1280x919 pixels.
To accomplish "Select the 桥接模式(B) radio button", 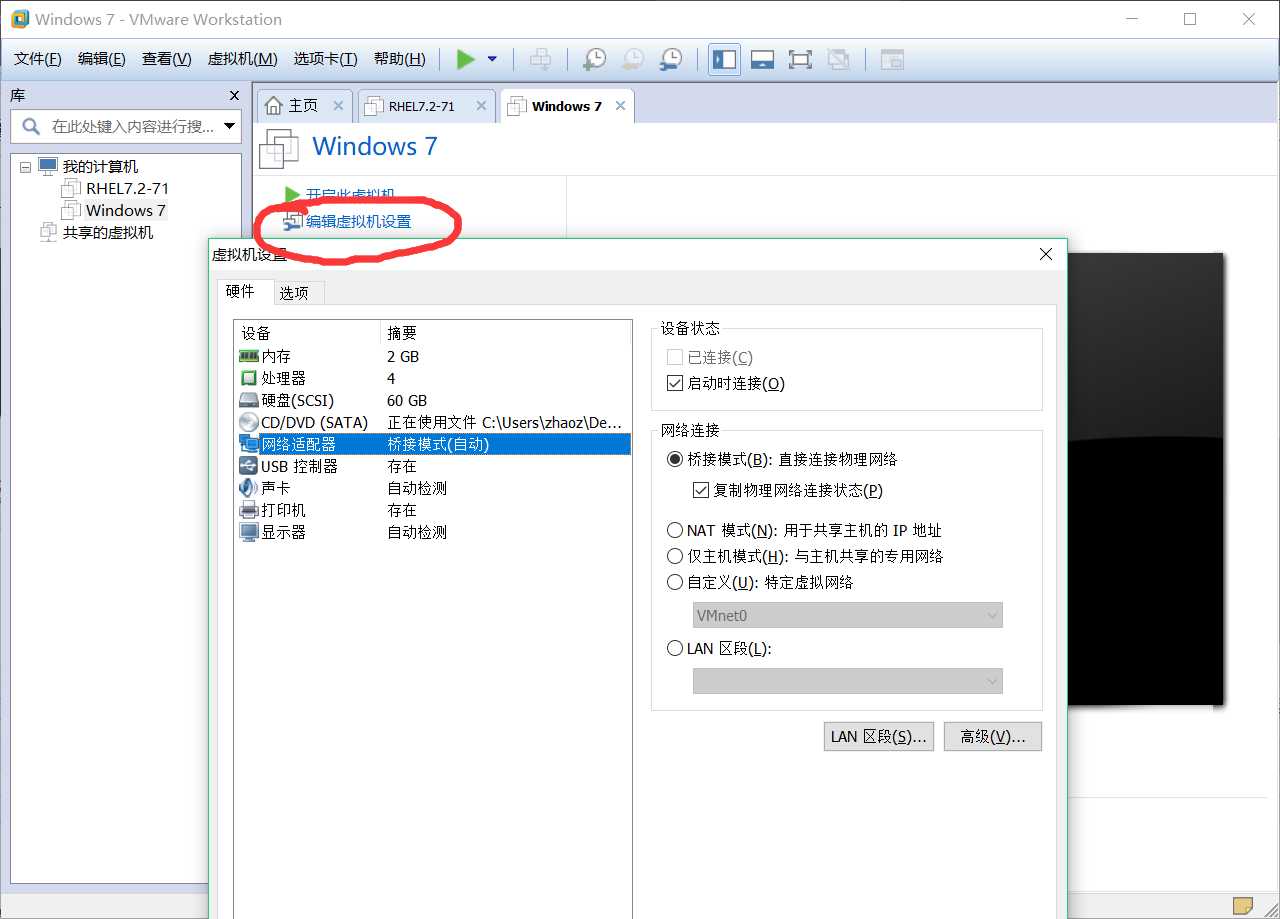I will (675, 459).
